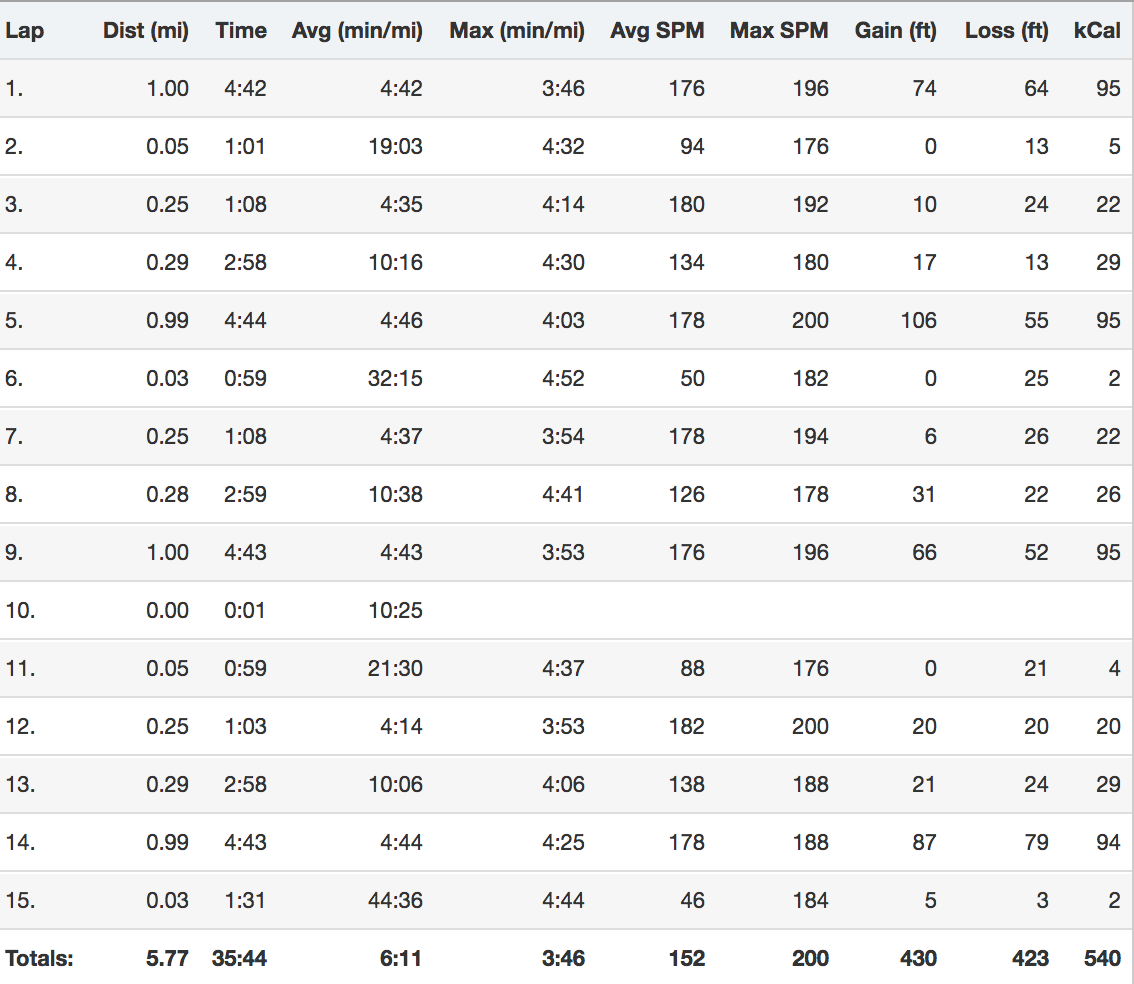Select the 35:44 total time value
The image size is (1134, 984).
click(239, 959)
